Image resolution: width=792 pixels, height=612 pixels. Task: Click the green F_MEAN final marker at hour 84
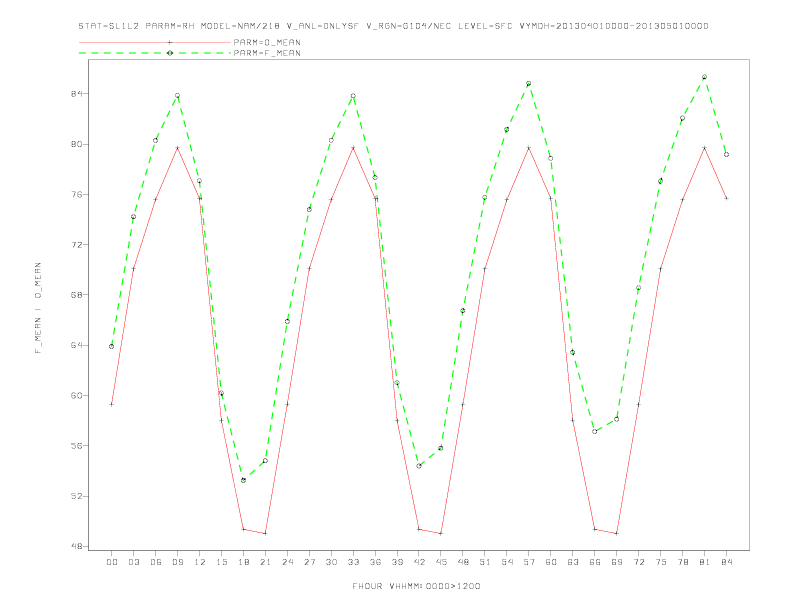(x=726, y=155)
